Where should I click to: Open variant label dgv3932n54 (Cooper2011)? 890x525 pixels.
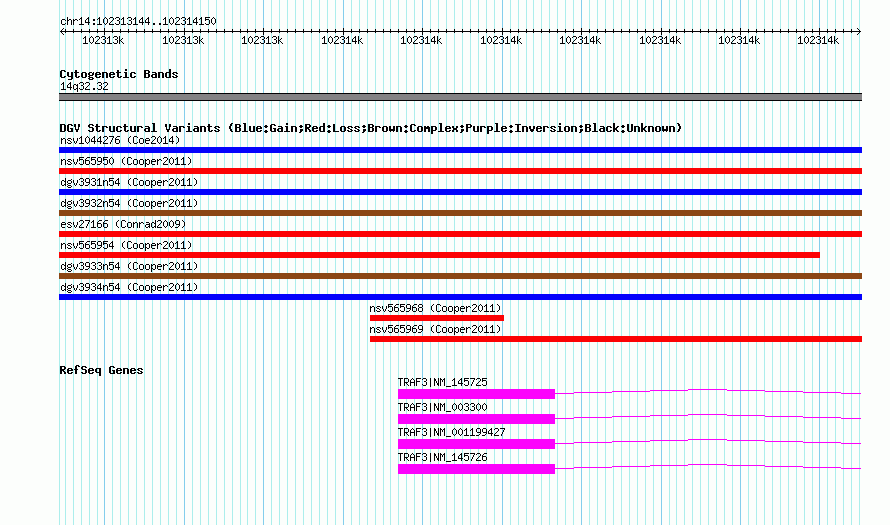(x=129, y=203)
